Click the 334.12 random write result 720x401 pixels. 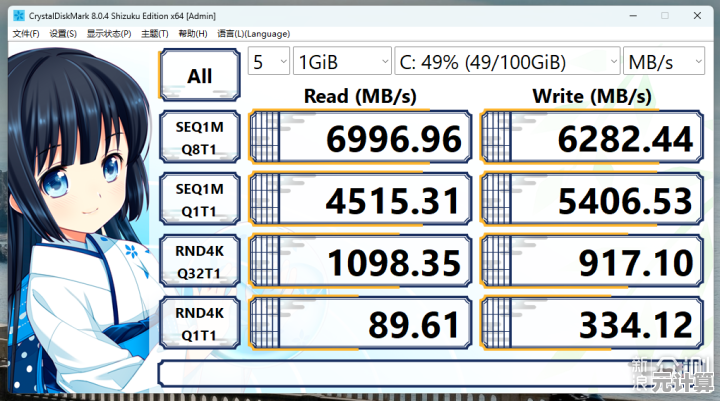tap(592, 323)
